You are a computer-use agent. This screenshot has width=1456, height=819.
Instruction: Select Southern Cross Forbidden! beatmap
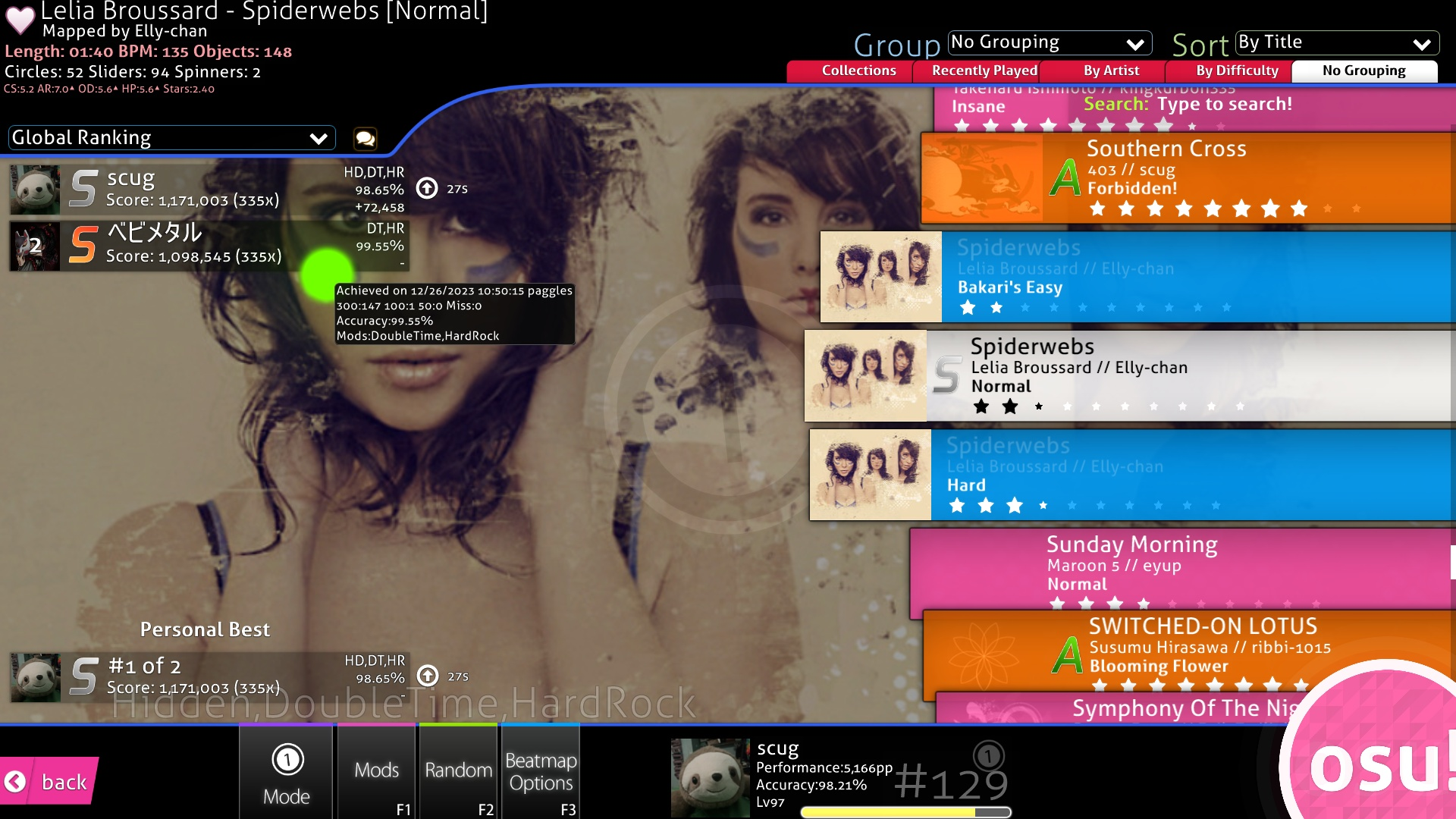(1188, 178)
